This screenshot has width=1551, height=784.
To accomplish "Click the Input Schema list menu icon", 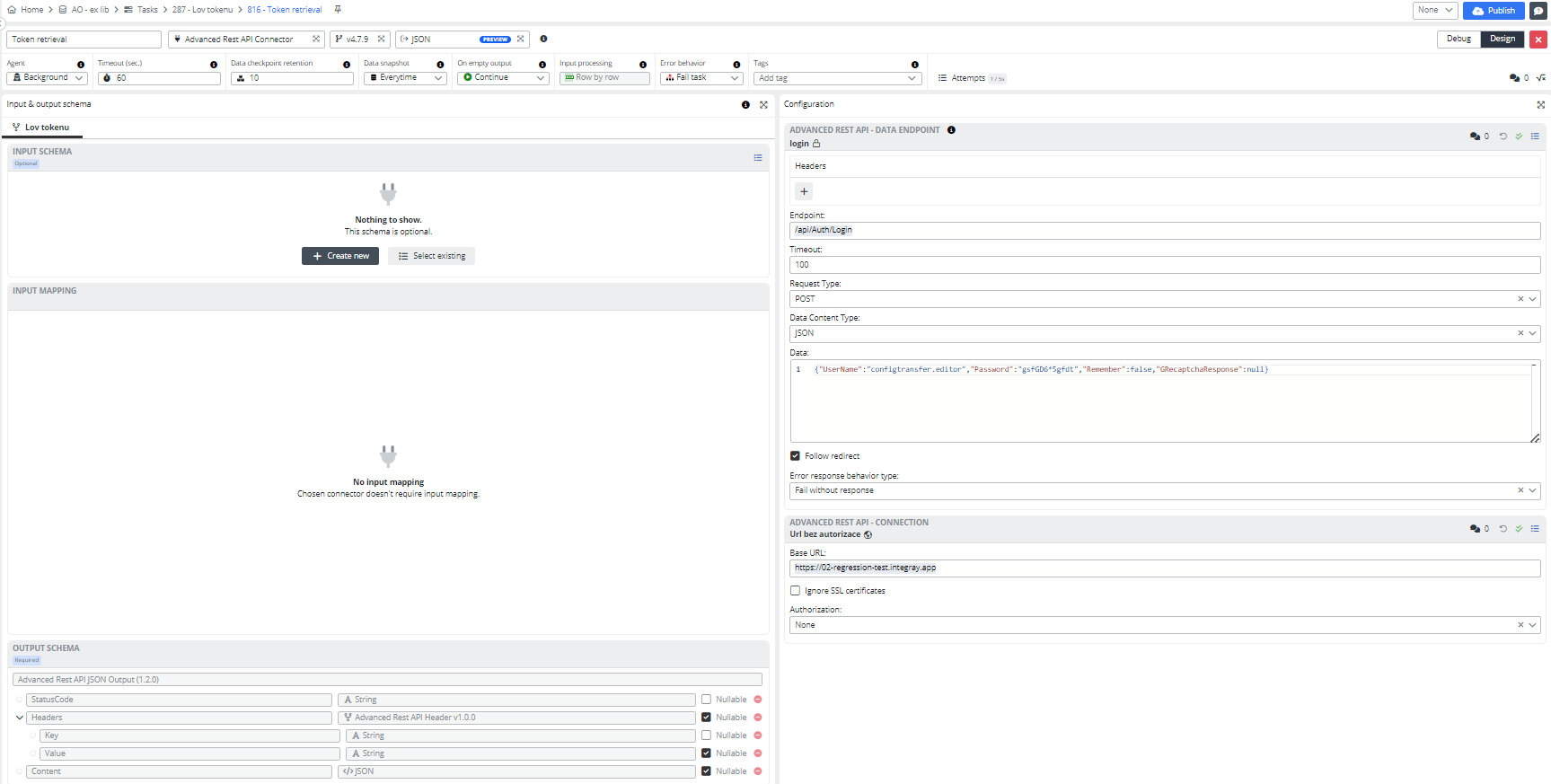I will point(757,158).
